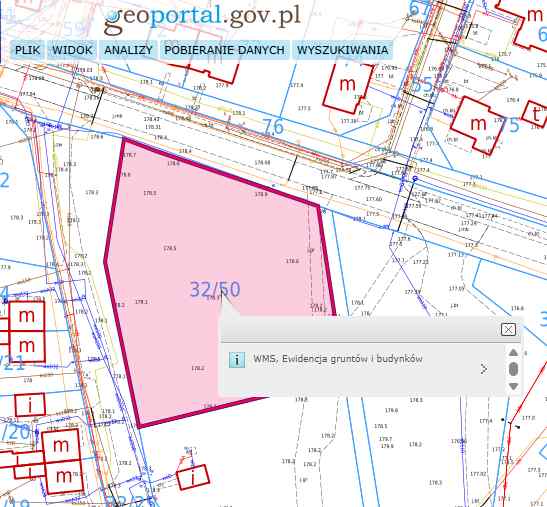The height and width of the screenshot is (507, 547).
Task: Click the popup scroll down arrow
Action: tap(513, 386)
